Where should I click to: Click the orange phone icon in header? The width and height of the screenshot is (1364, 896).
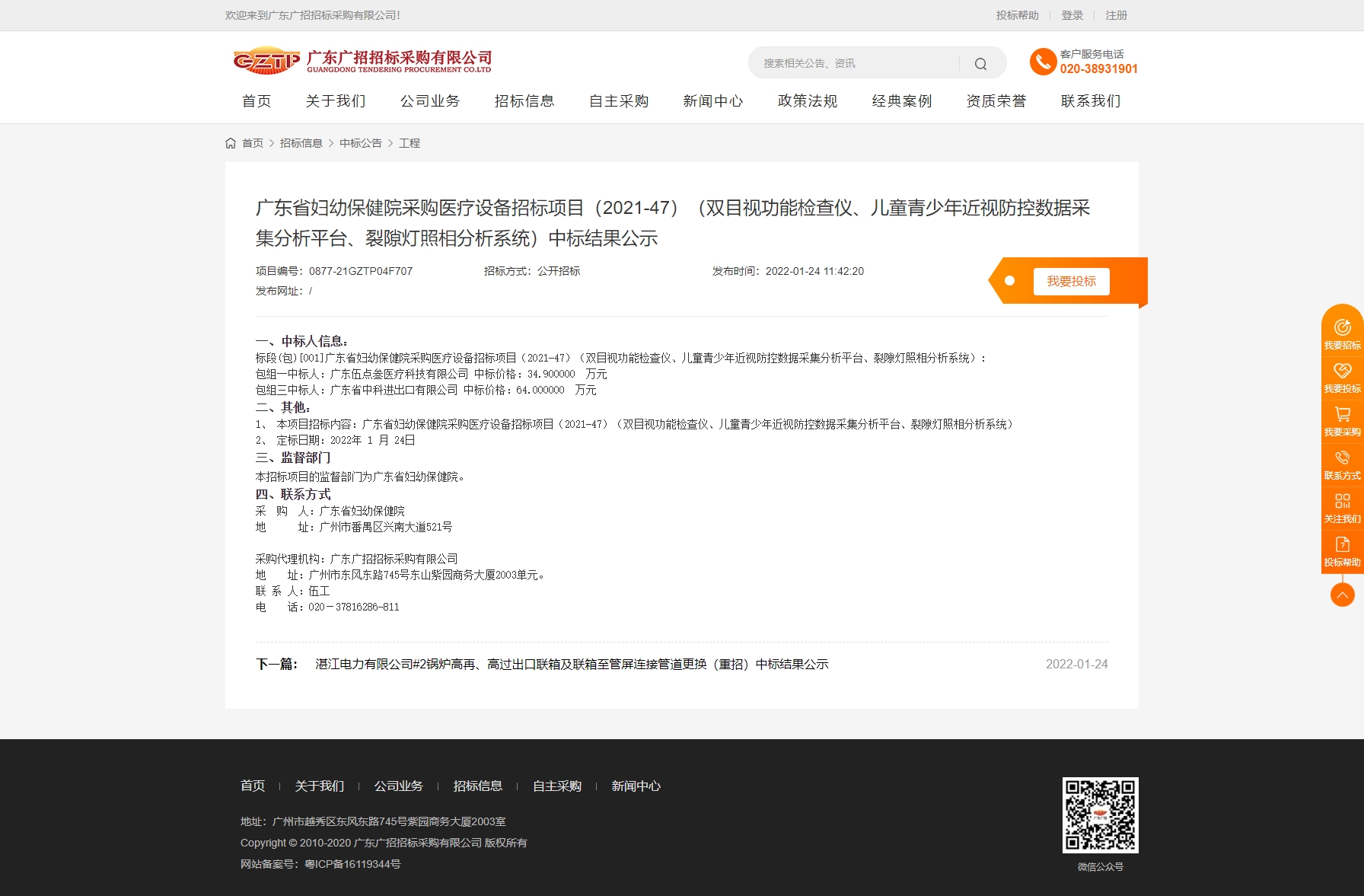[1043, 62]
